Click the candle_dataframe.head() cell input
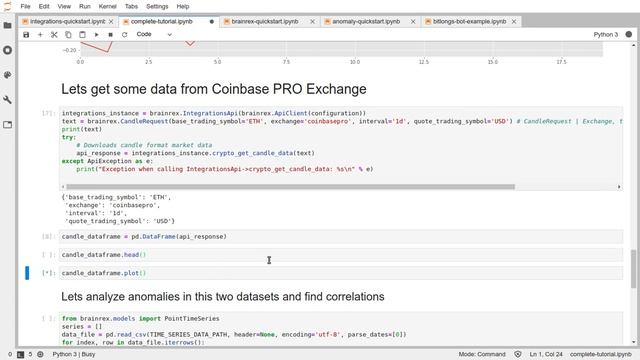 pos(341,255)
